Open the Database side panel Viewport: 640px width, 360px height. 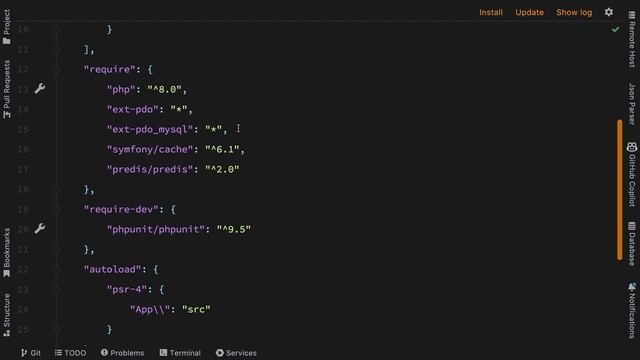(x=632, y=244)
